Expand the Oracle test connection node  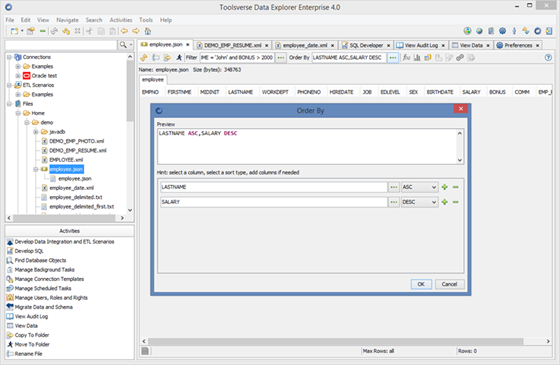(x=18, y=76)
